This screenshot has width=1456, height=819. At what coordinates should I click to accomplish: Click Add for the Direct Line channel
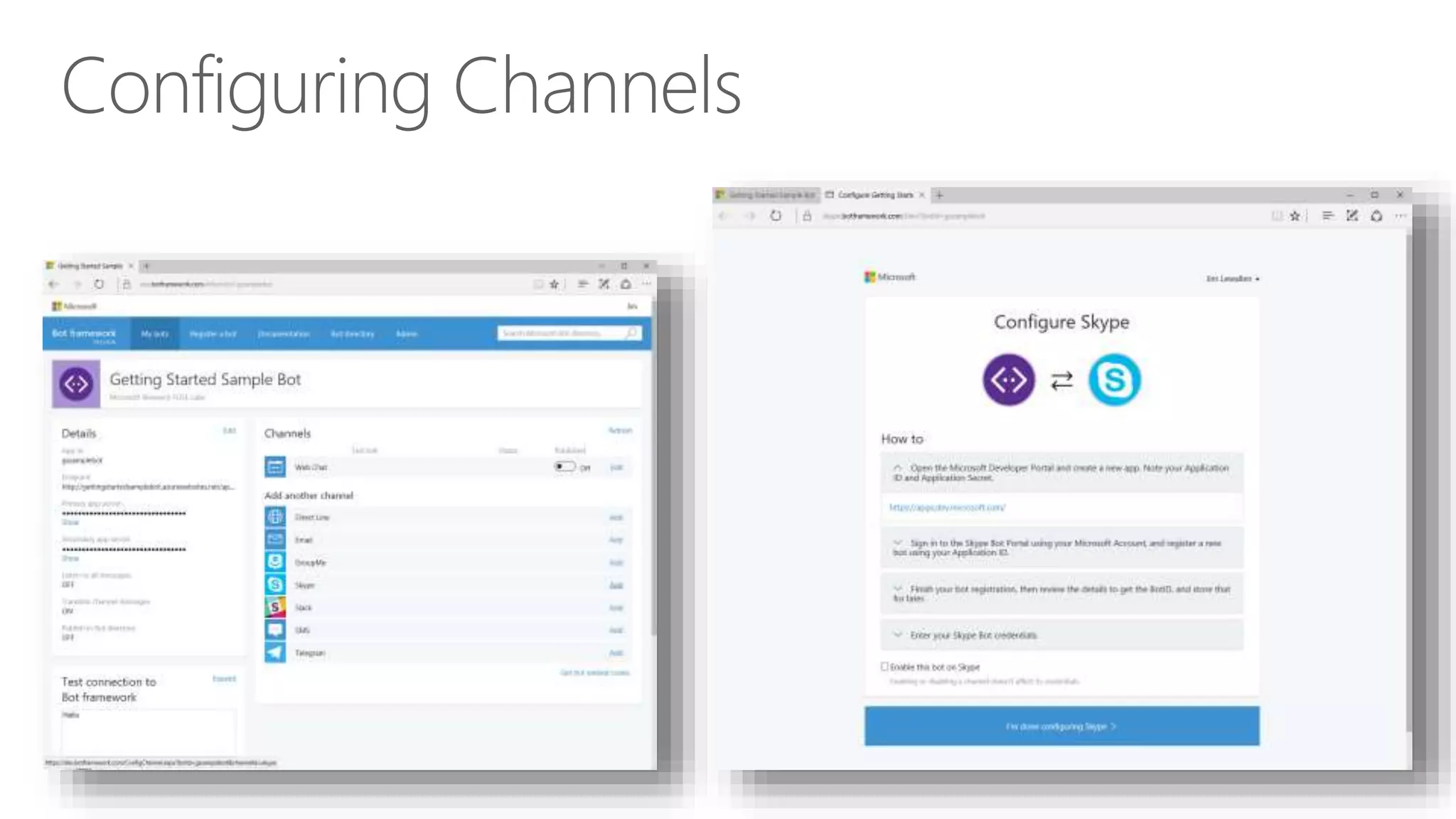point(616,518)
